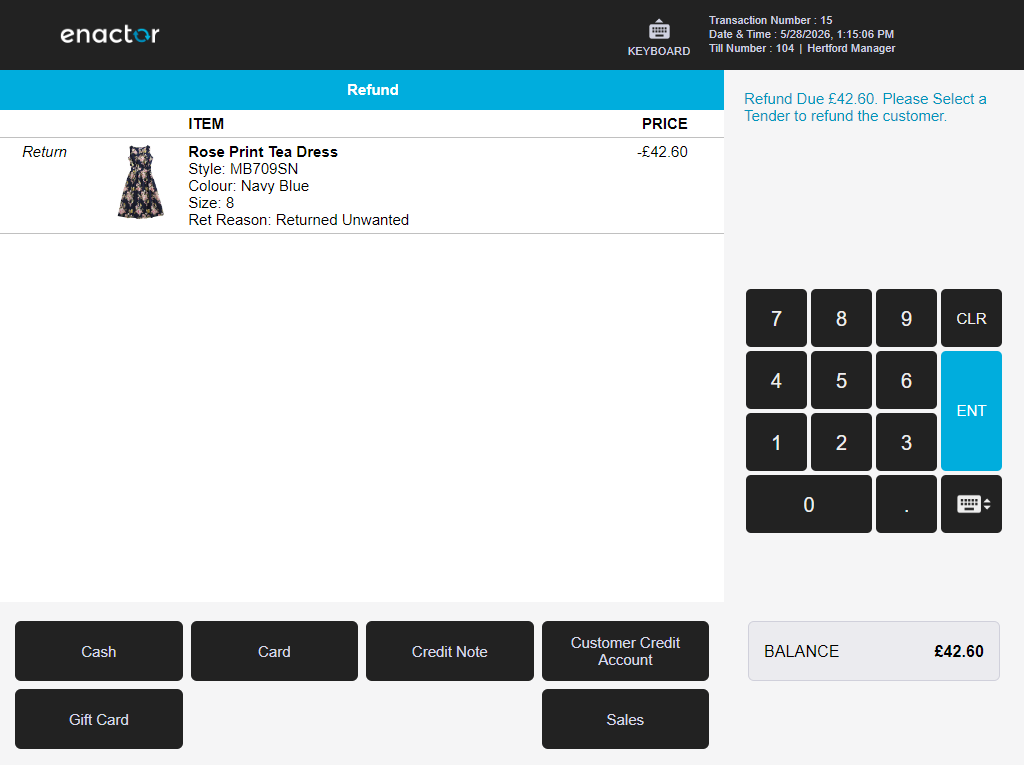Choose Card as refund tender
Viewport: 1024px width, 765px height.
click(274, 651)
